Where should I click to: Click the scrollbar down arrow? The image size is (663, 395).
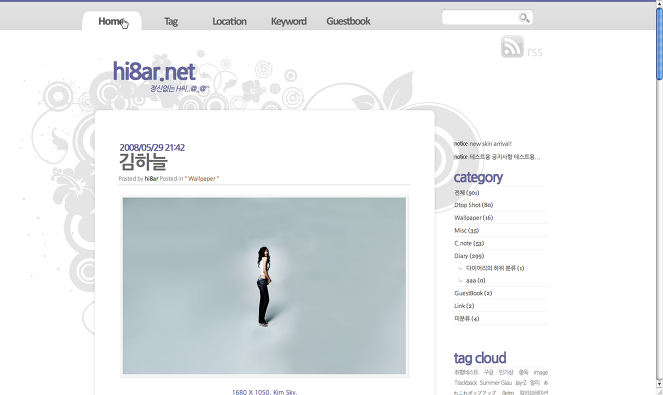[659, 384]
